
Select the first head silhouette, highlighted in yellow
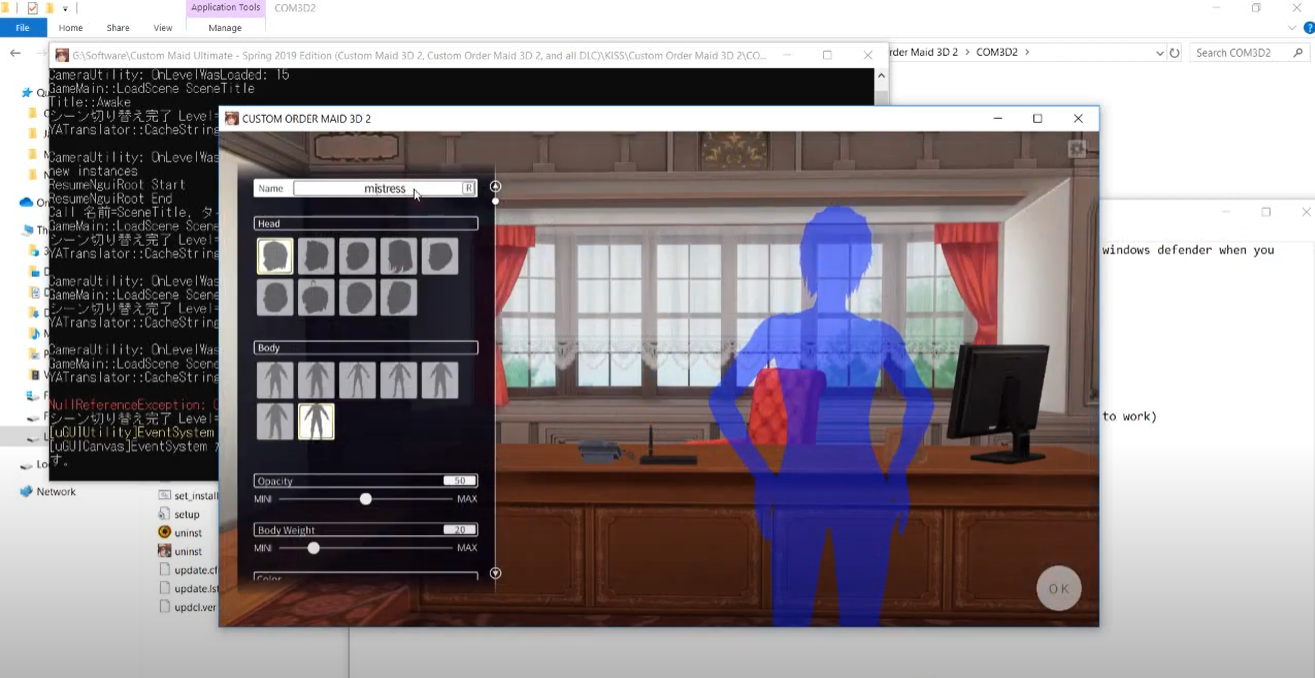[275, 256]
